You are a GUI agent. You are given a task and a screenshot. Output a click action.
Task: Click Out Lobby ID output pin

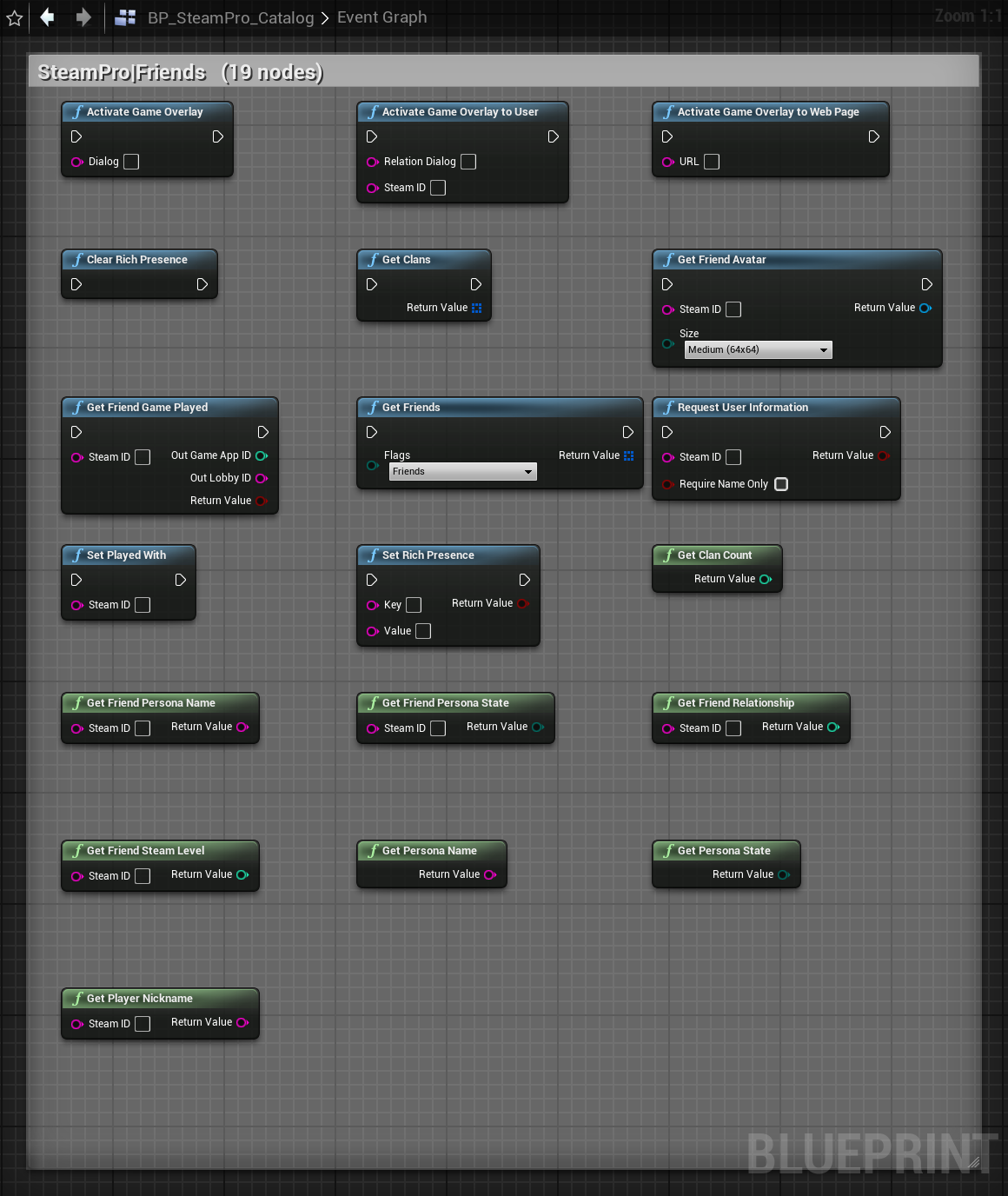point(262,478)
